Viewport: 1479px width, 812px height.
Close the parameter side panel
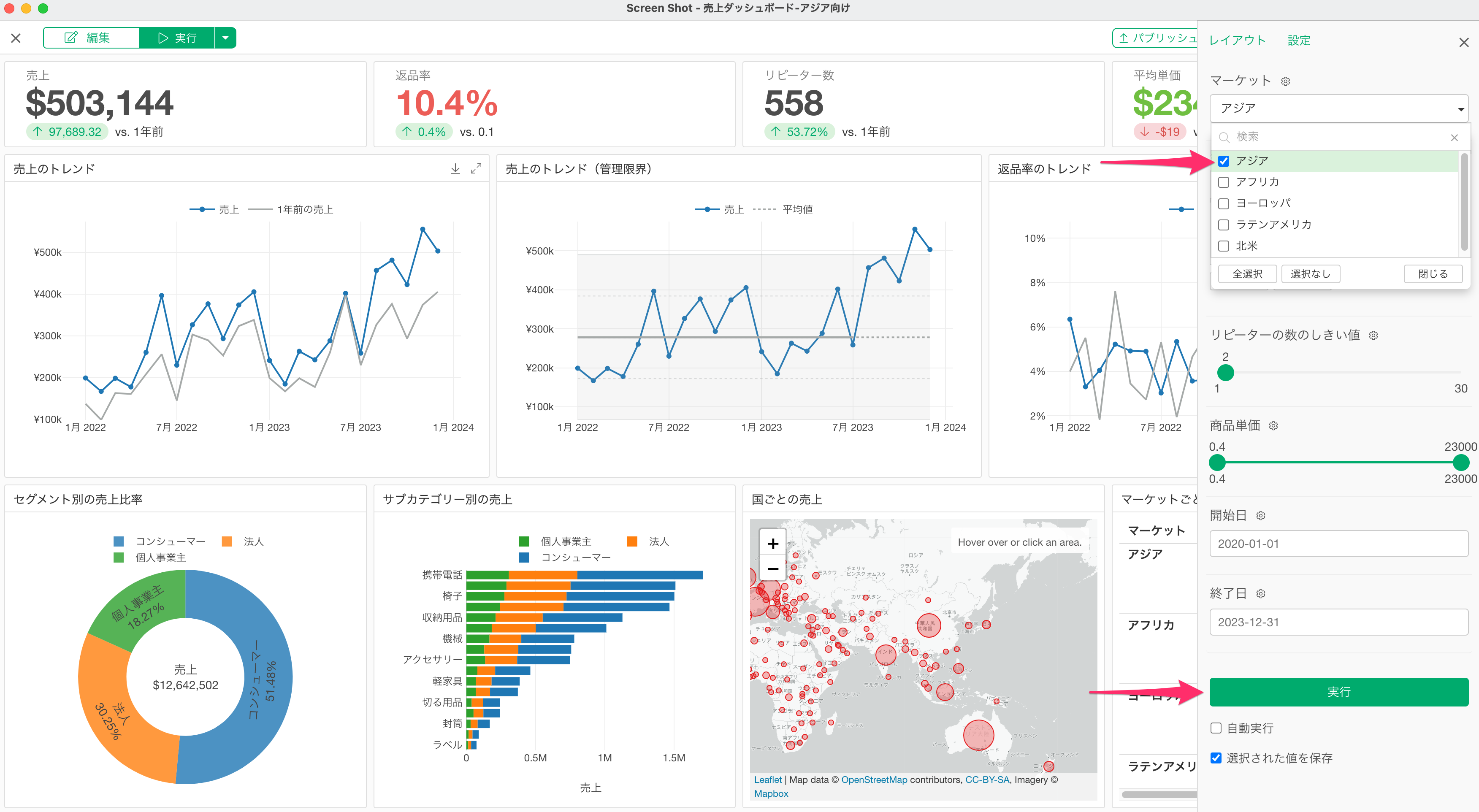pyautogui.click(x=1463, y=43)
